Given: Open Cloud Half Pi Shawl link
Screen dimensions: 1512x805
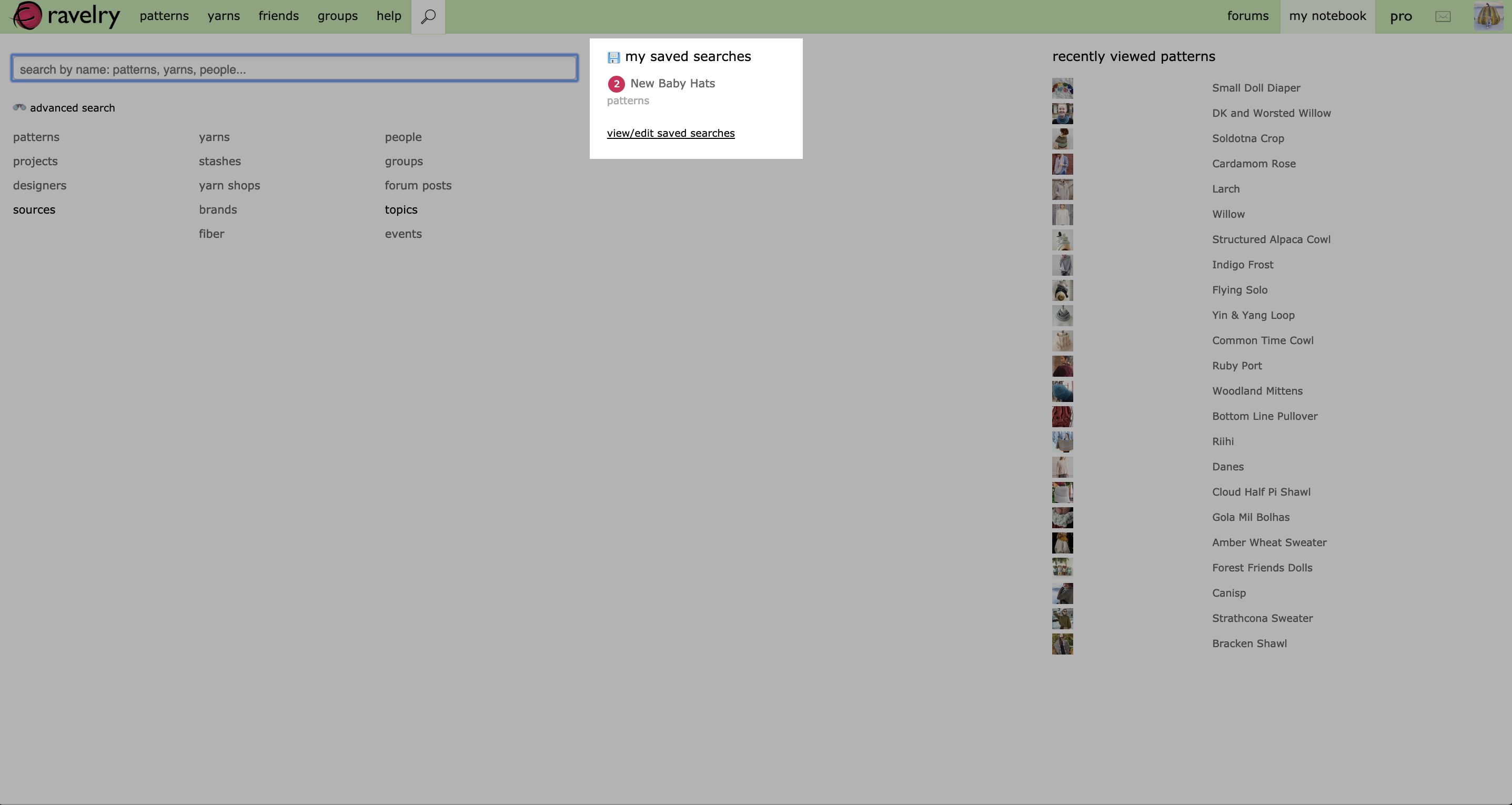Looking at the screenshot, I should [x=1262, y=492].
